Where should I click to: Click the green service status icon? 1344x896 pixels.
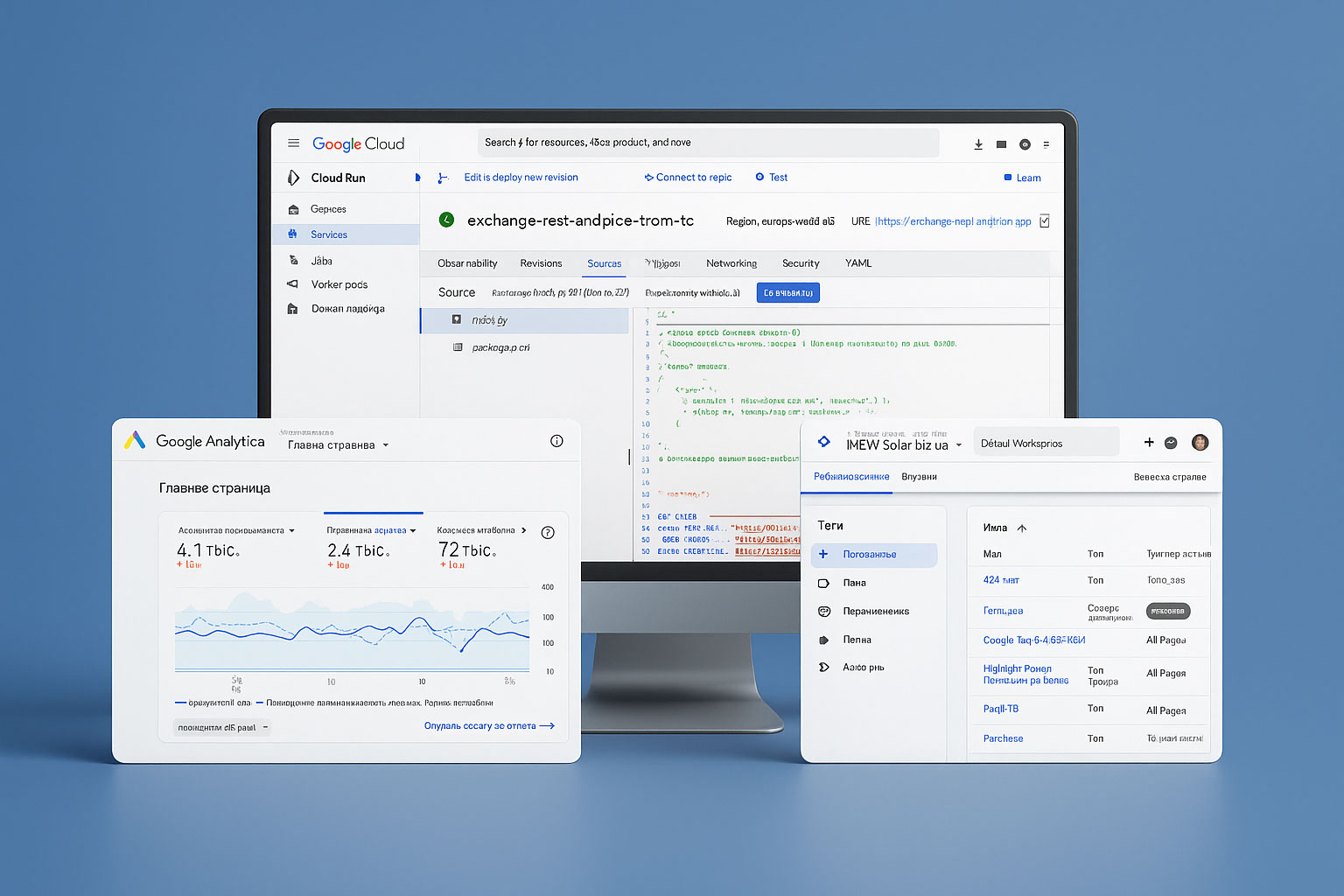[446, 220]
